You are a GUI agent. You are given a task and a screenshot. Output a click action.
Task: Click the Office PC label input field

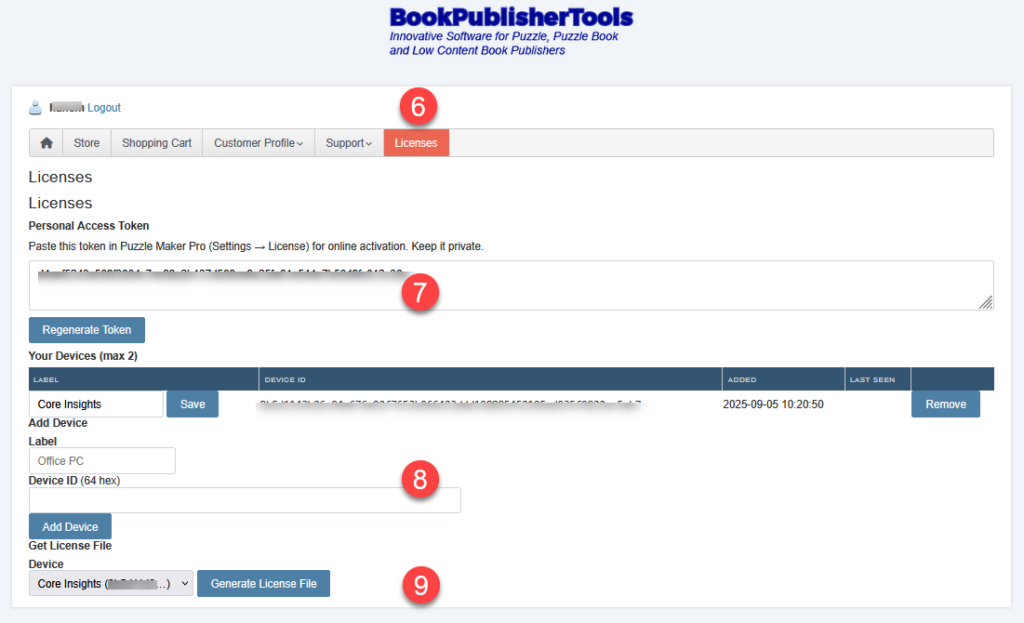(x=102, y=461)
